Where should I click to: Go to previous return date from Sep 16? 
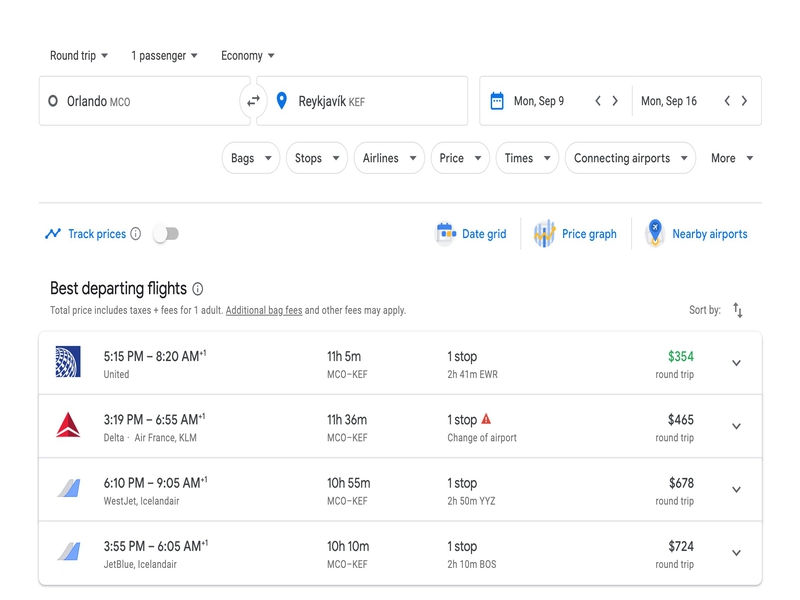coord(727,101)
